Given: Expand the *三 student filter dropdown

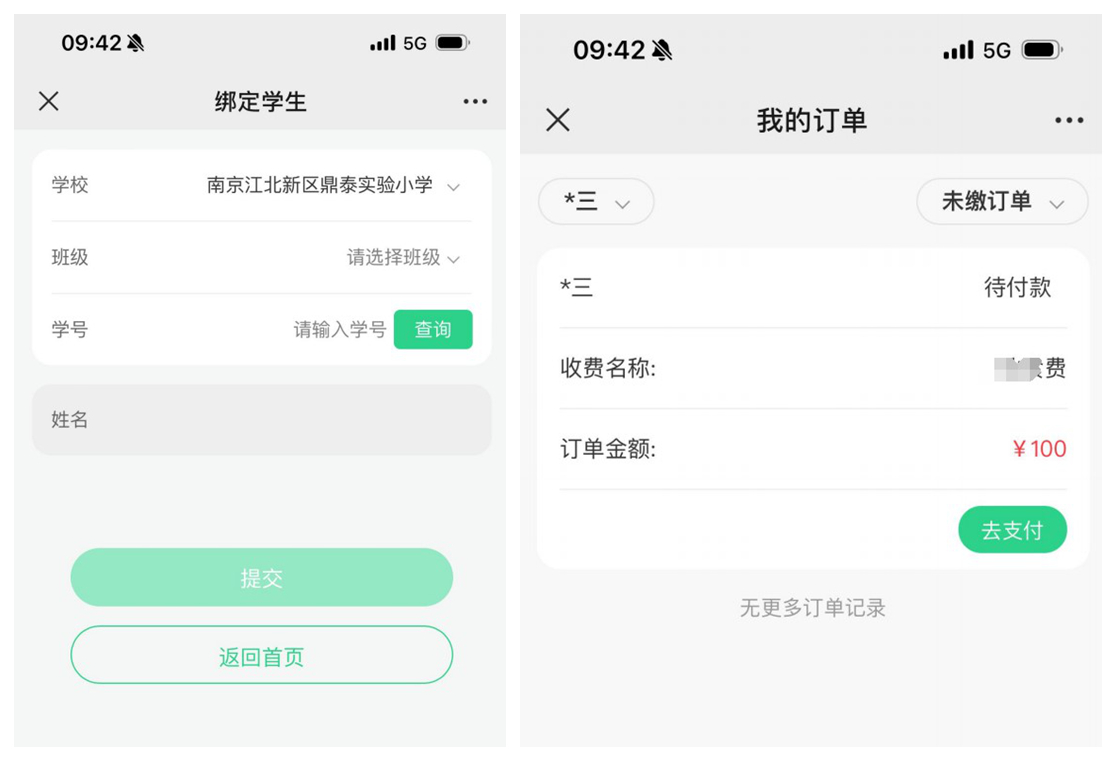Looking at the screenshot, I should (596, 201).
